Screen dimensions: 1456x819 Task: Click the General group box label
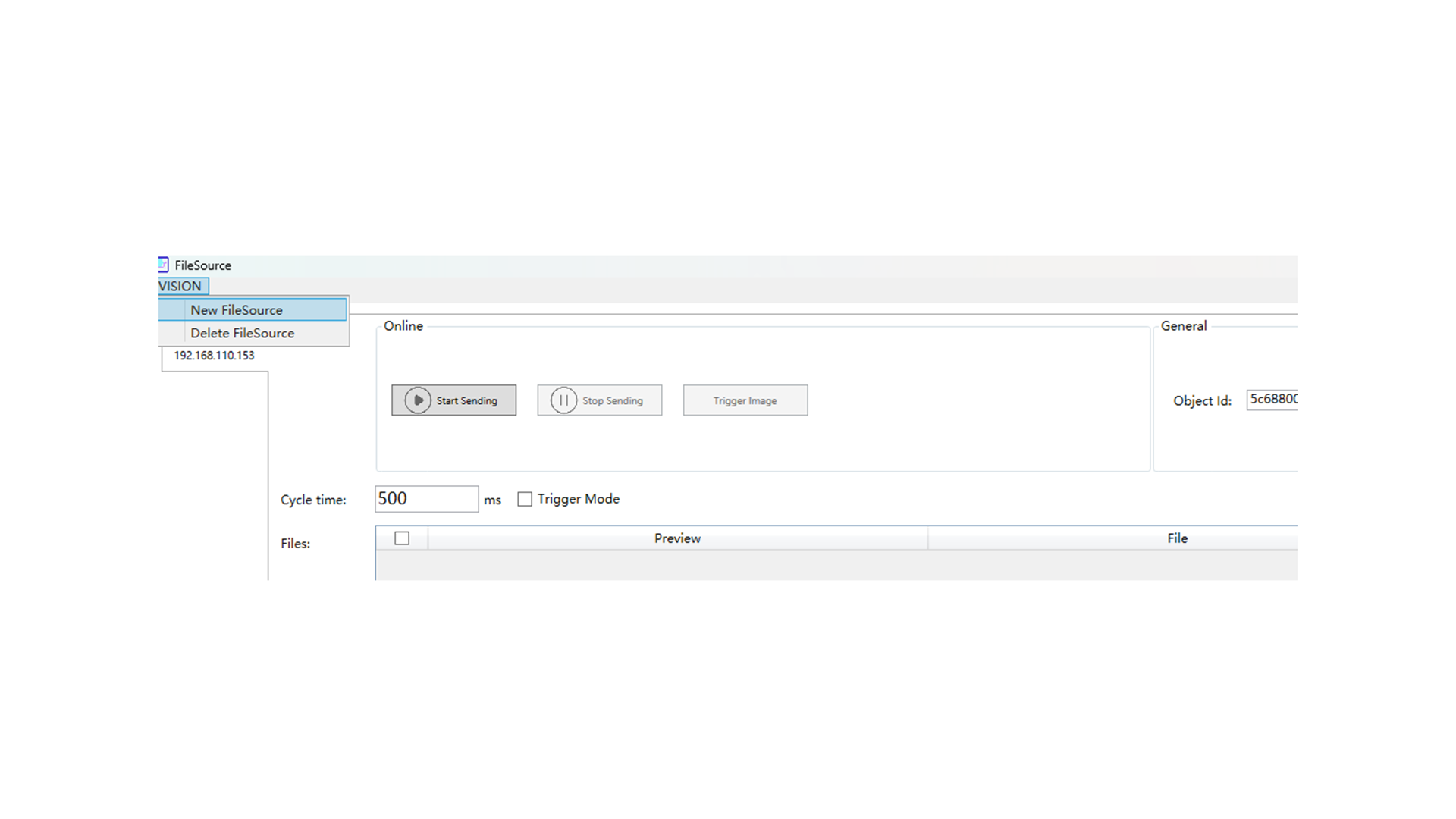click(x=1183, y=326)
